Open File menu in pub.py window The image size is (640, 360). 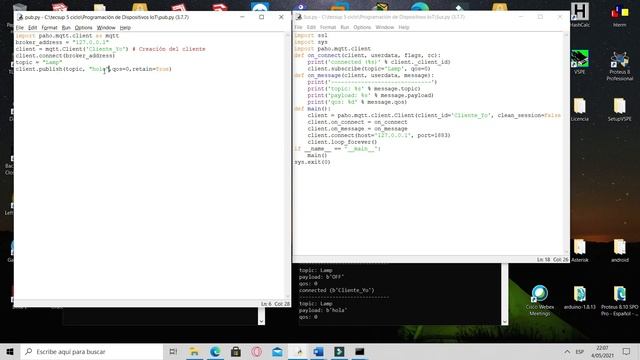(x=20, y=27)
